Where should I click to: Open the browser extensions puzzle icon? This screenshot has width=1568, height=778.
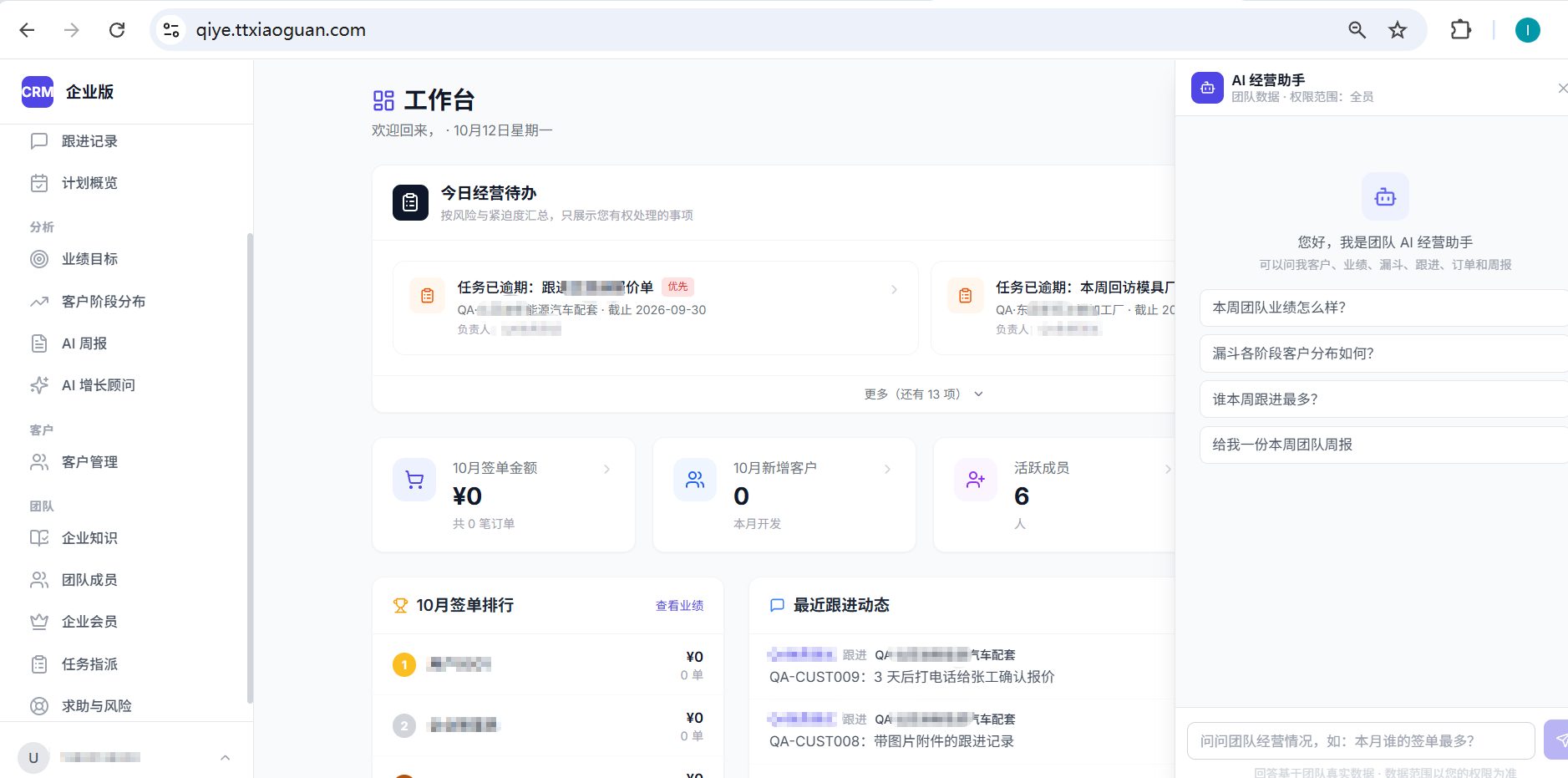click(x=1460, y=30)
